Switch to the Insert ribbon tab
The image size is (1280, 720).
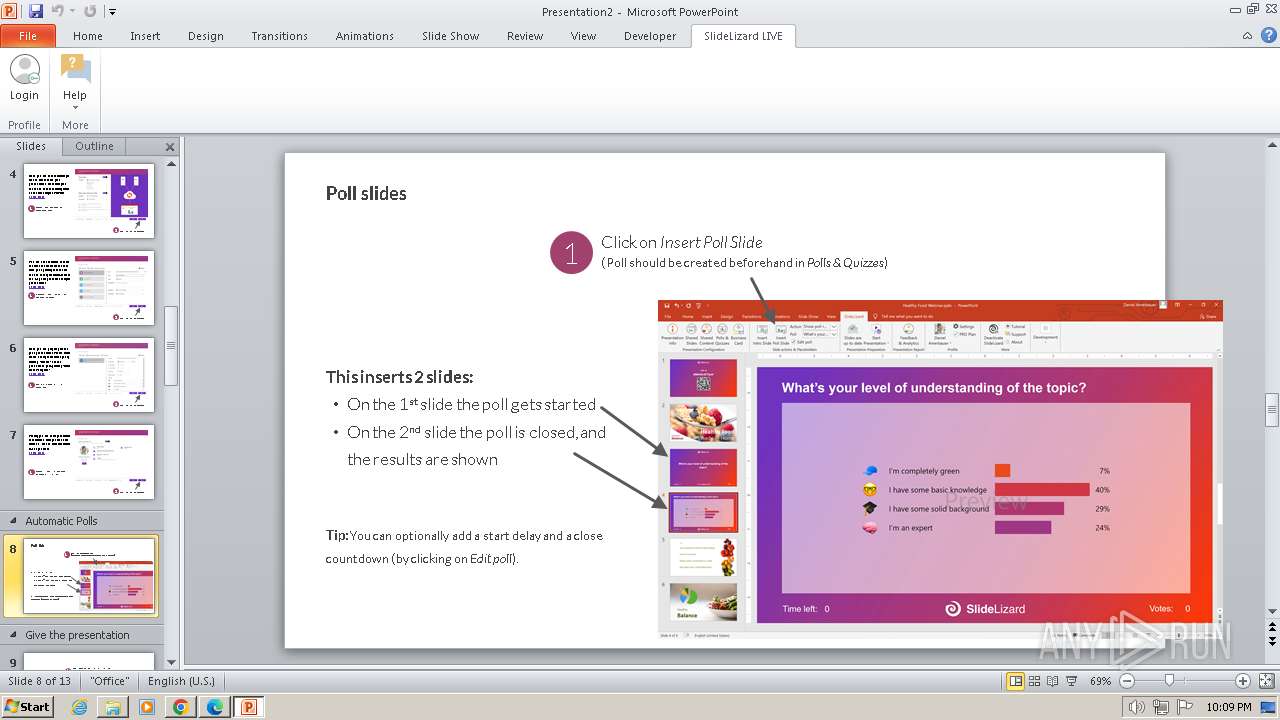145,36
